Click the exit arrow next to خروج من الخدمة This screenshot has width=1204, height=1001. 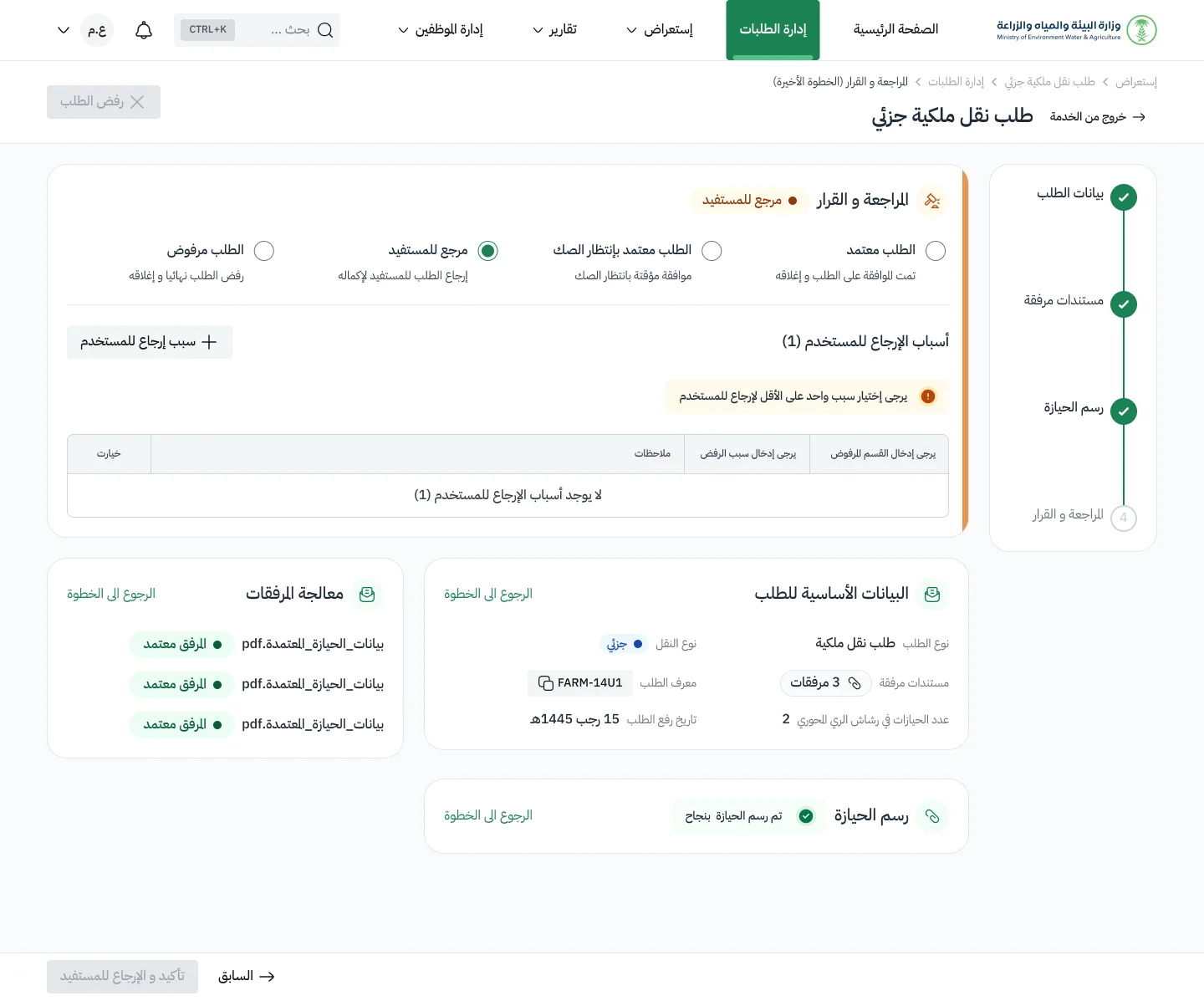[1139, 117]
